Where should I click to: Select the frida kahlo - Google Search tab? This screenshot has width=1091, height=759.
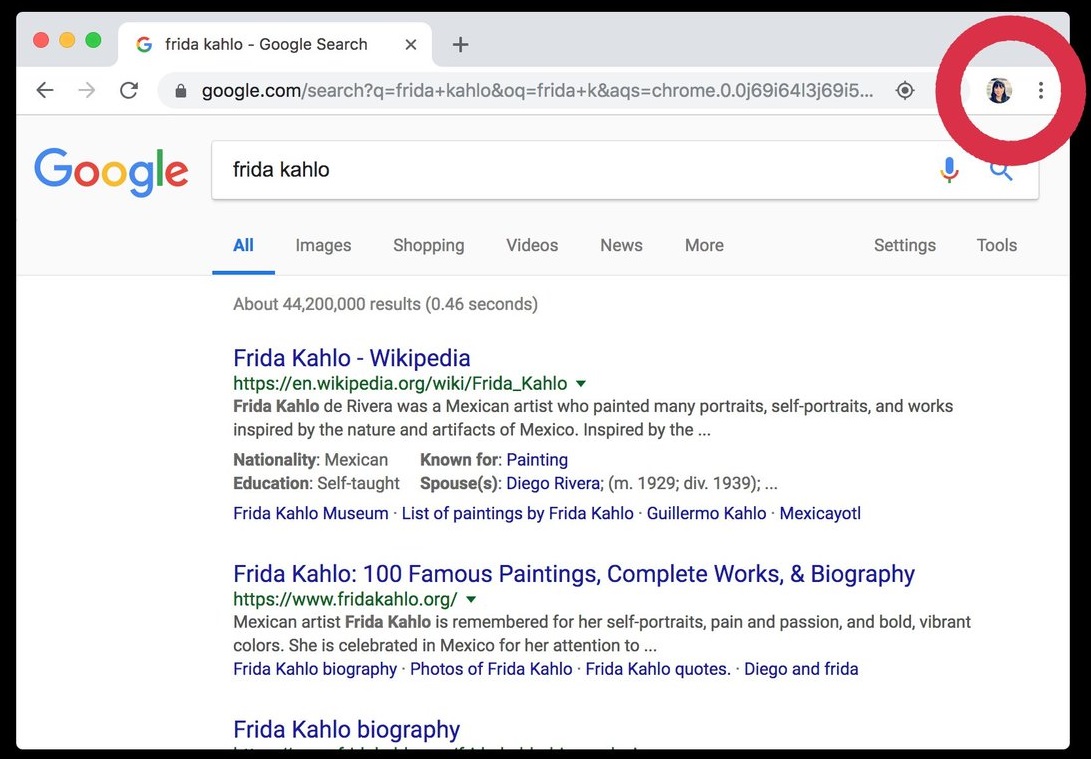tap(275, 45)
